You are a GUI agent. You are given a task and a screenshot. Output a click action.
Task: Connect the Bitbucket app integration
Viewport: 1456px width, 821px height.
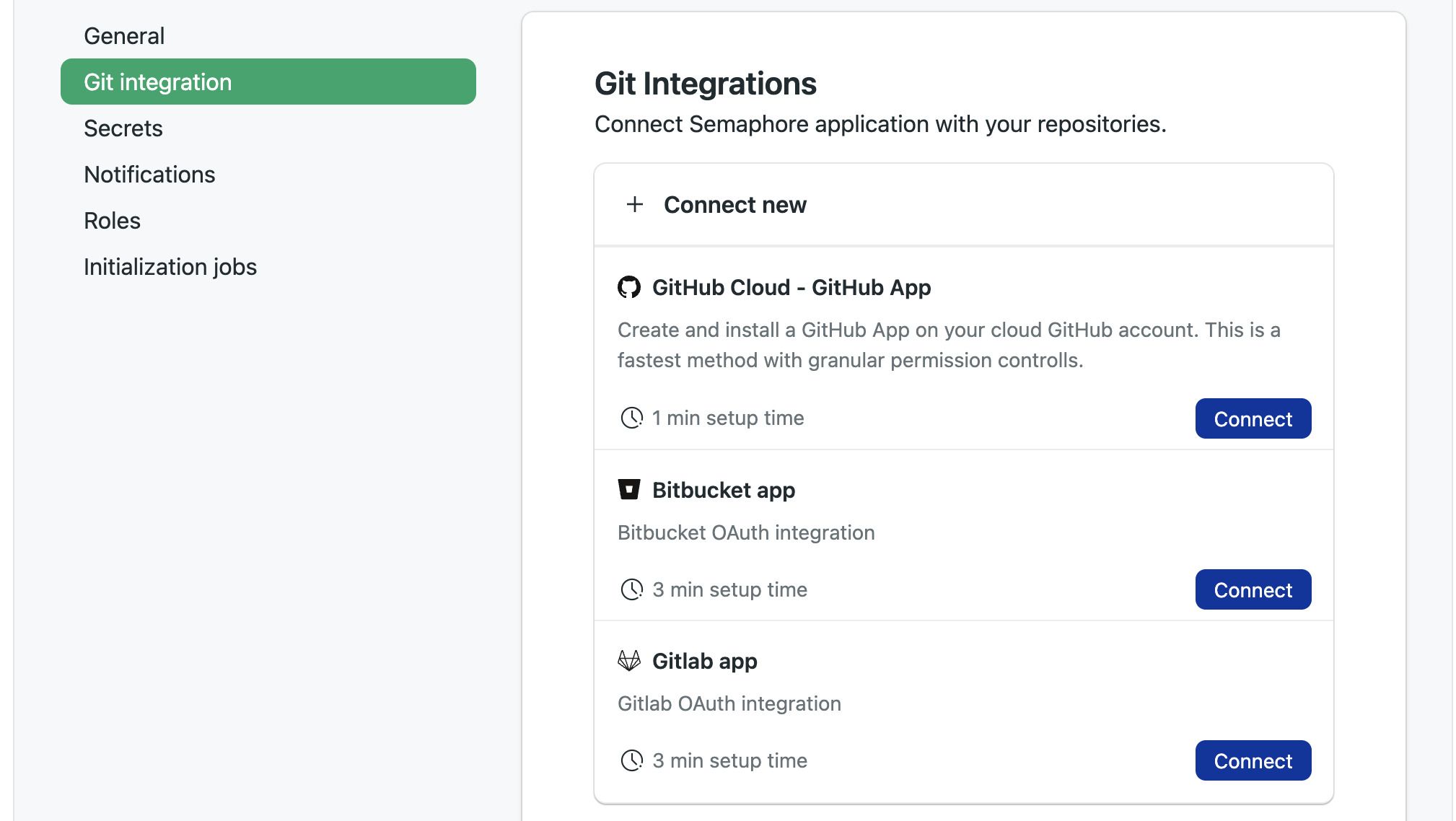1253,589
